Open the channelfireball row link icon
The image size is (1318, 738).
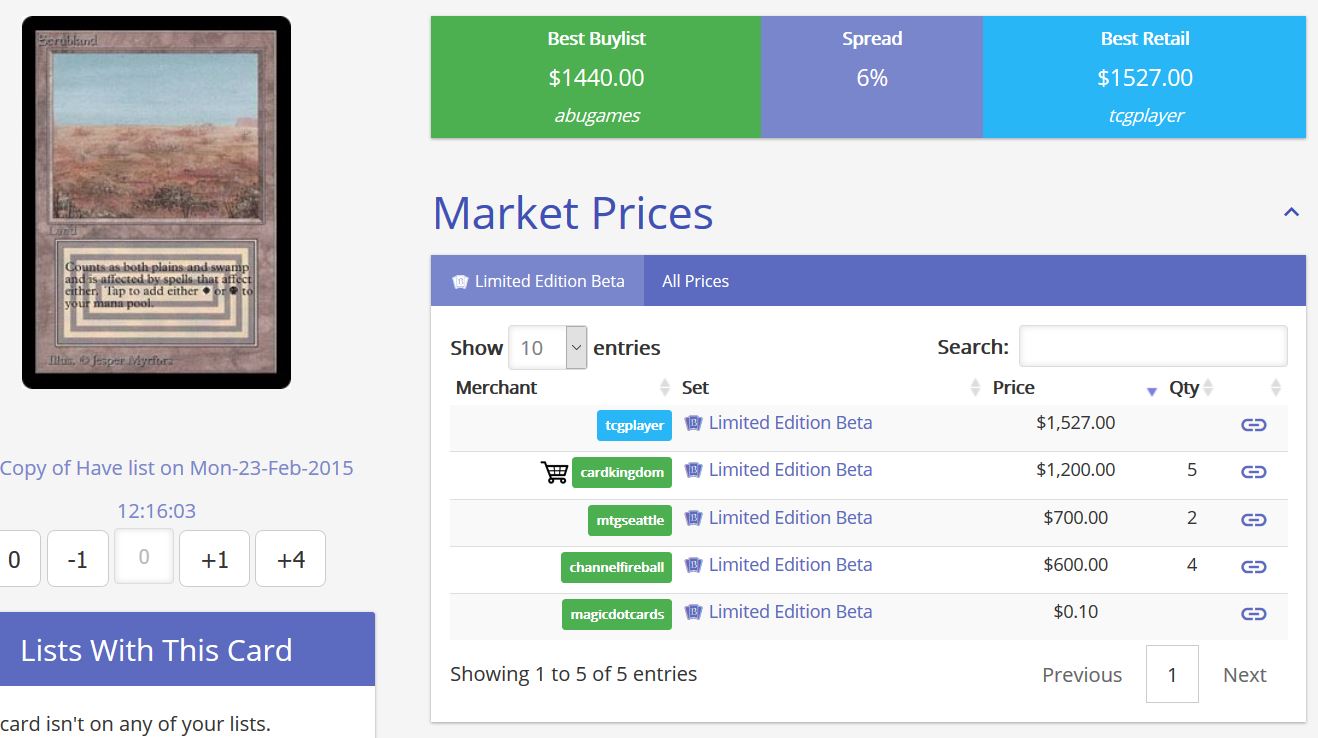[1253, 567]
